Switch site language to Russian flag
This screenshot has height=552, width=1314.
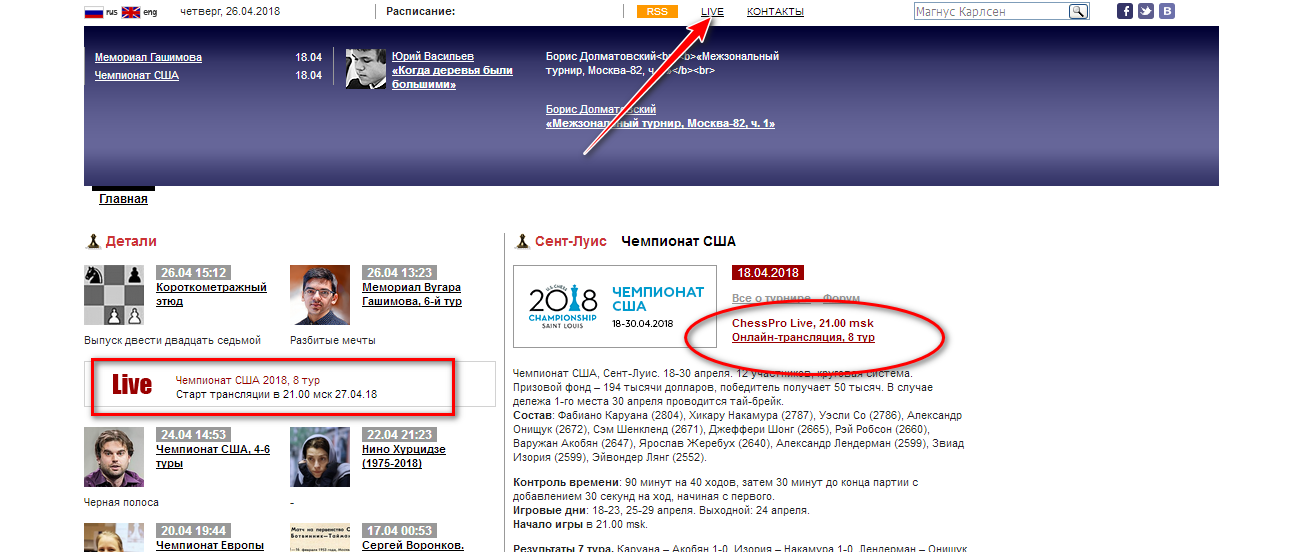tap(93, 12)
